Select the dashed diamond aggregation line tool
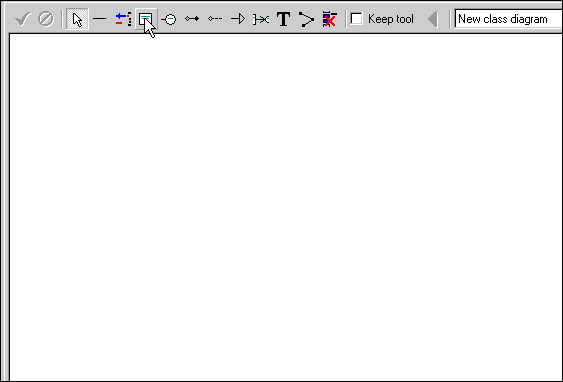Viewport: 563px width, 382px height. click(x=215, y=18)
